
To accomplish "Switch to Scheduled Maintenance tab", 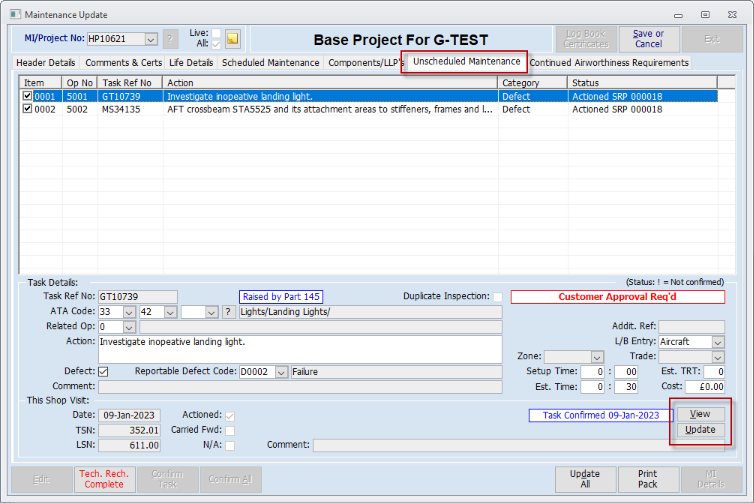I will click(271, 63).
